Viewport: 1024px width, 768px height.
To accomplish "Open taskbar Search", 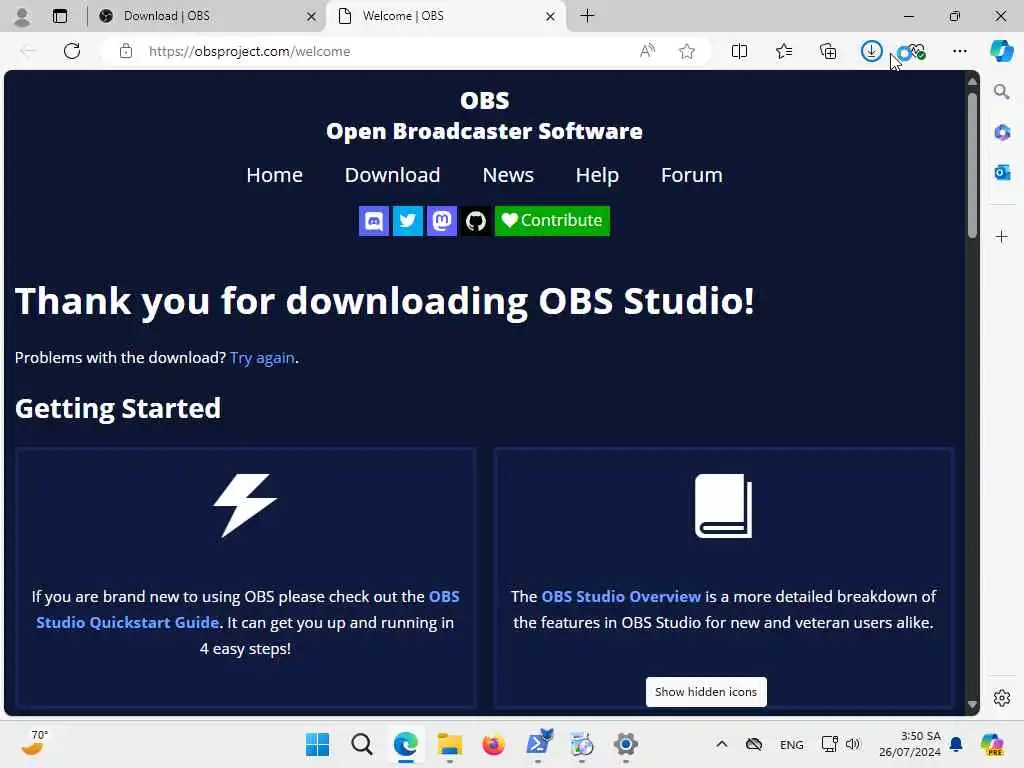I will [x=362, y=744].
